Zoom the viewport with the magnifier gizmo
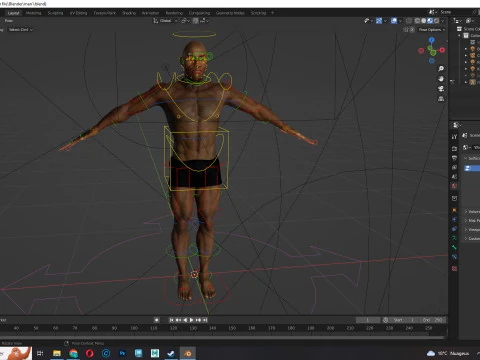The width and height of the screenshot is (480, 360). [x=441, y=69]
